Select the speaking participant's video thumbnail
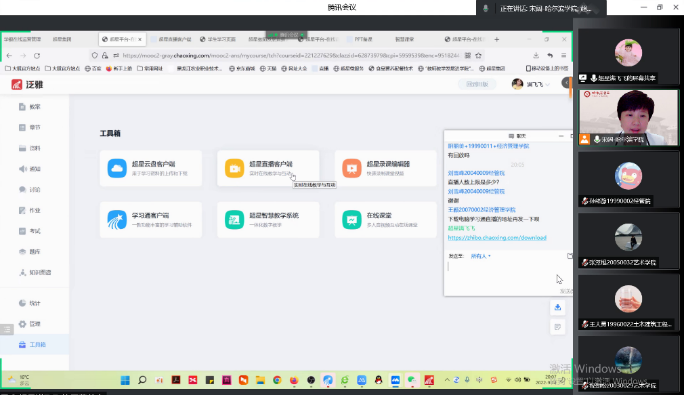Image resolution: width=684 pixels, height=396 pixels. click(x=629, y=118)
